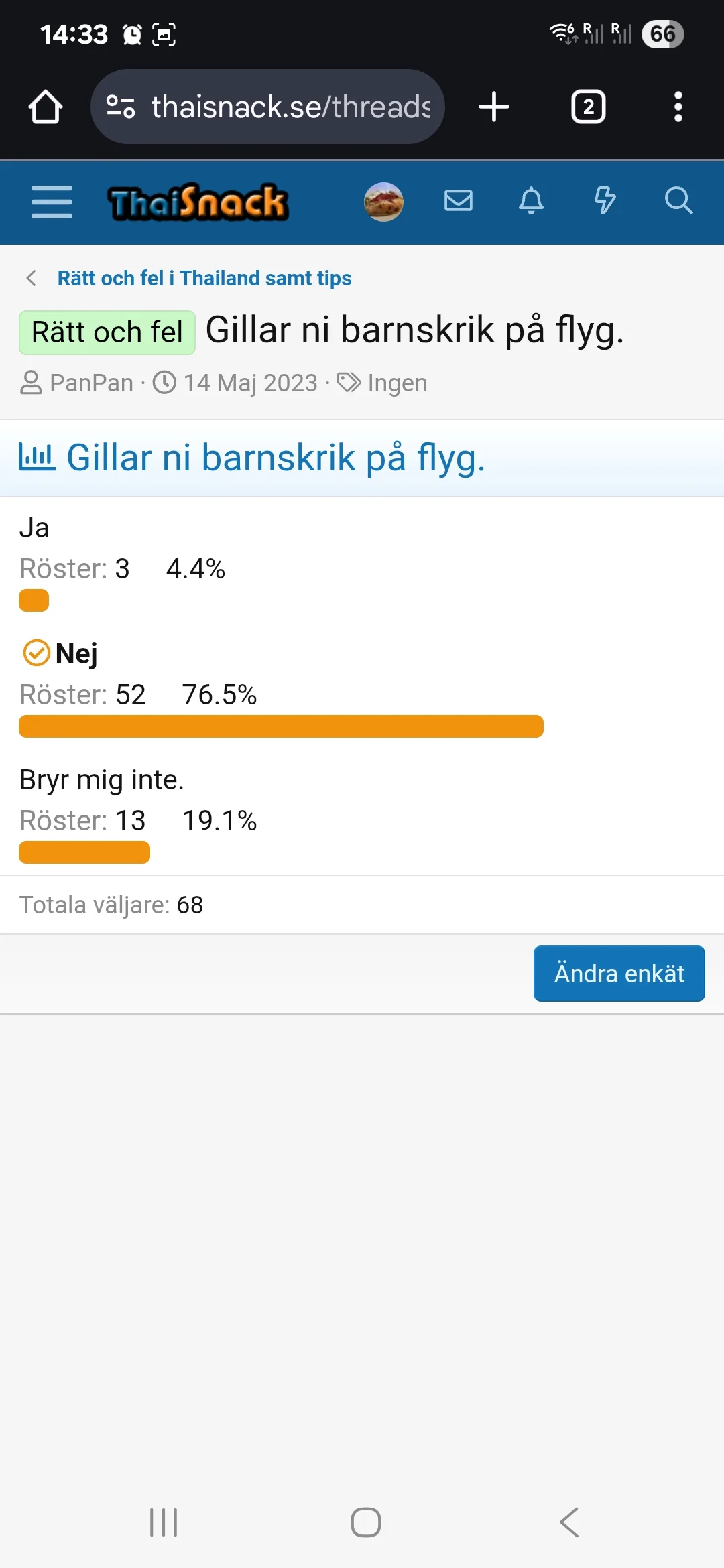Tap the Android recent apps button
The height and width of the screenshot is (1568, 724).
coord(164,1522)
